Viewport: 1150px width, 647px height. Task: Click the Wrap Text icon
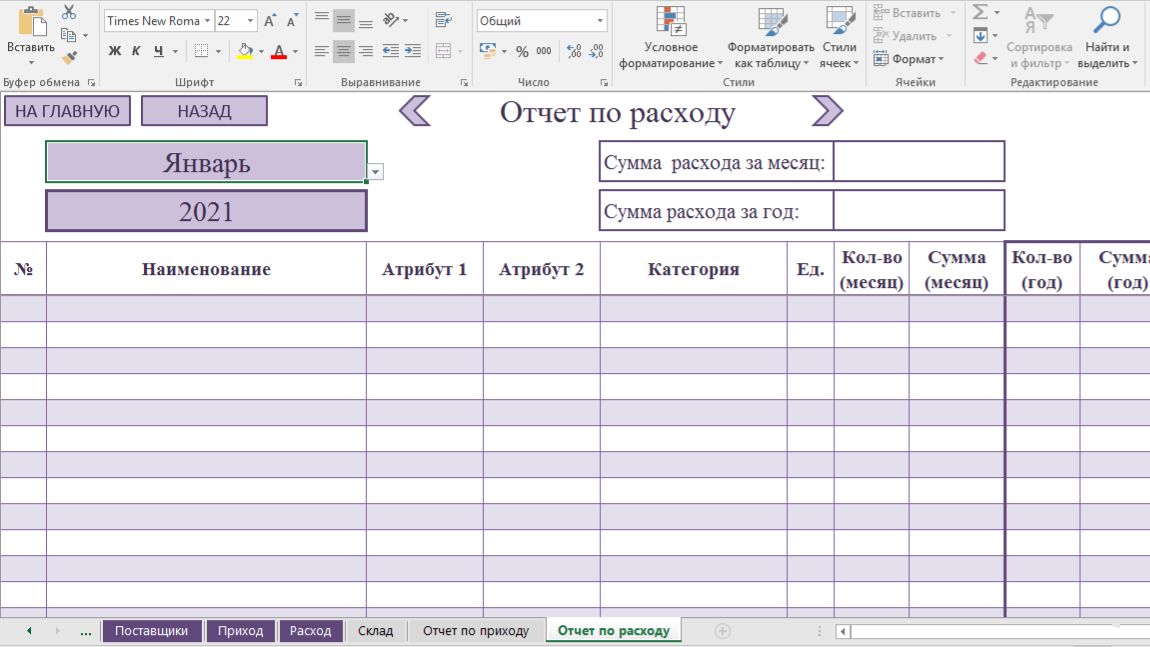coord(443,20)
